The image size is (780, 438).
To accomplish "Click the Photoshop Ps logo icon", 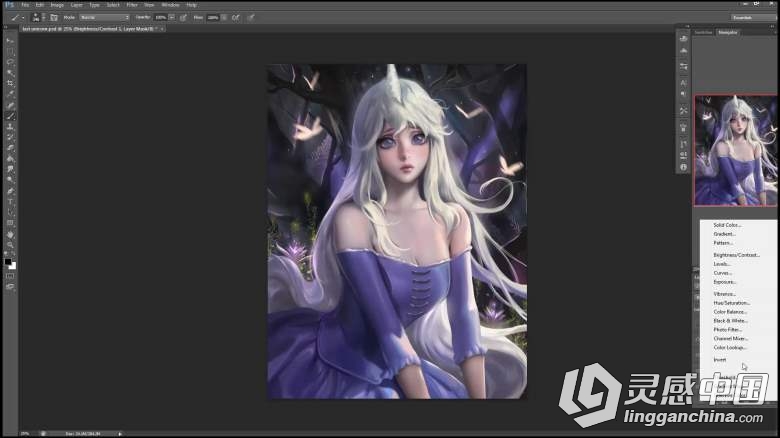I will [9, 4].
